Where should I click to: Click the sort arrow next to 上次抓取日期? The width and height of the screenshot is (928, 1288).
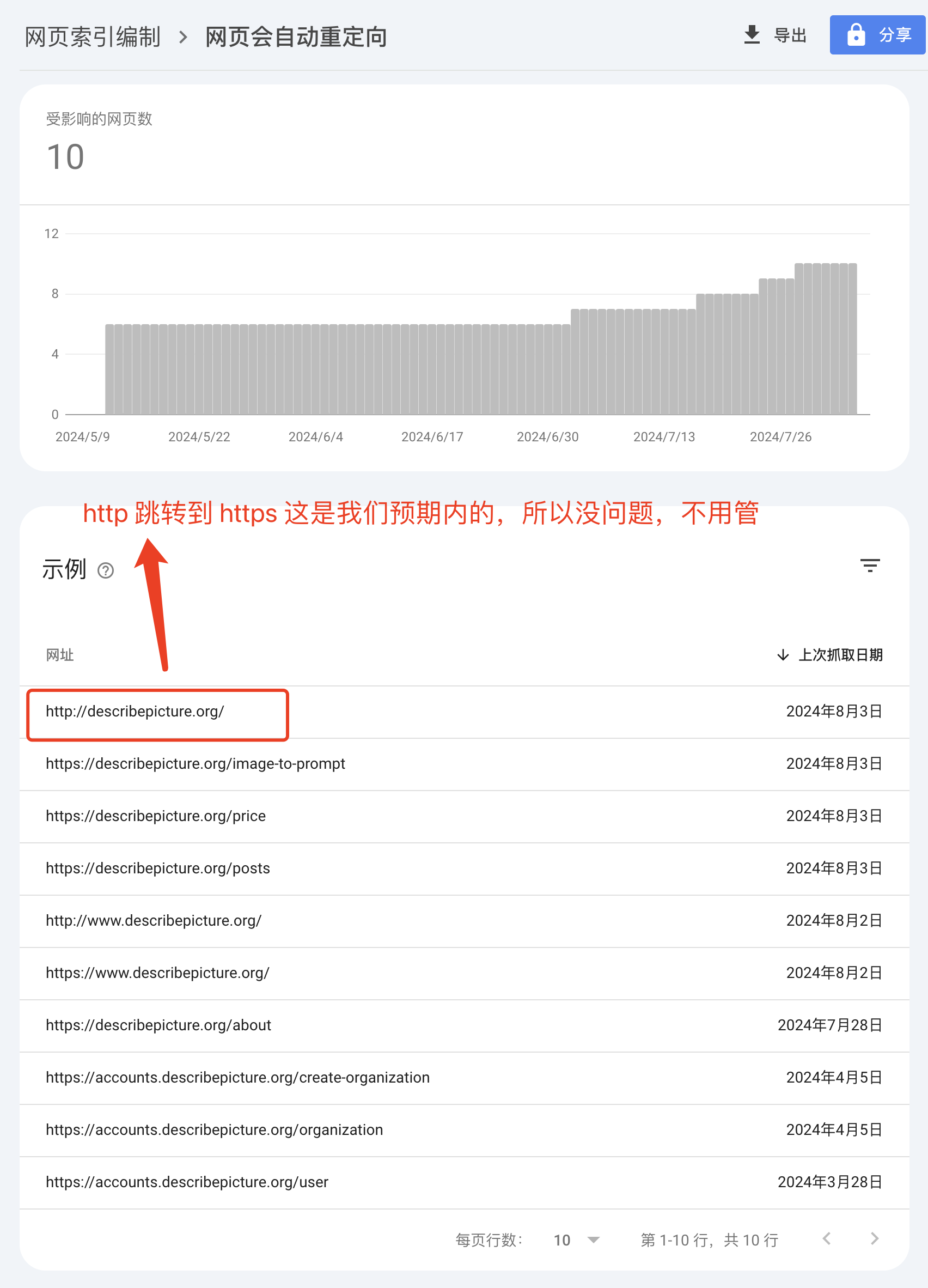click(783, 655)
